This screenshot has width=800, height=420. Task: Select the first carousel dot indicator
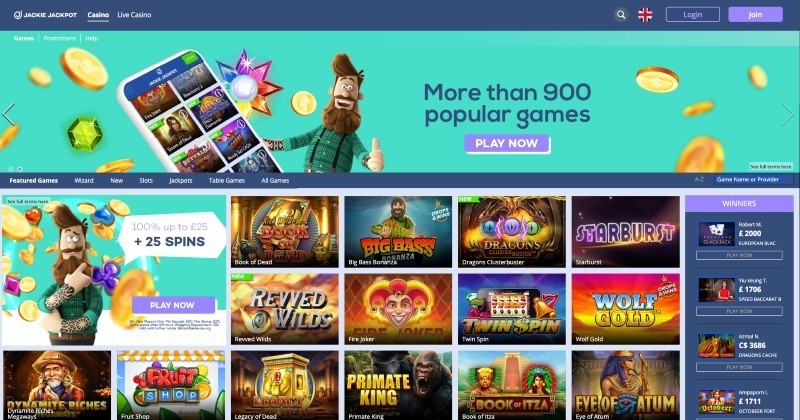pyautogui.click(x=11, y=169)
